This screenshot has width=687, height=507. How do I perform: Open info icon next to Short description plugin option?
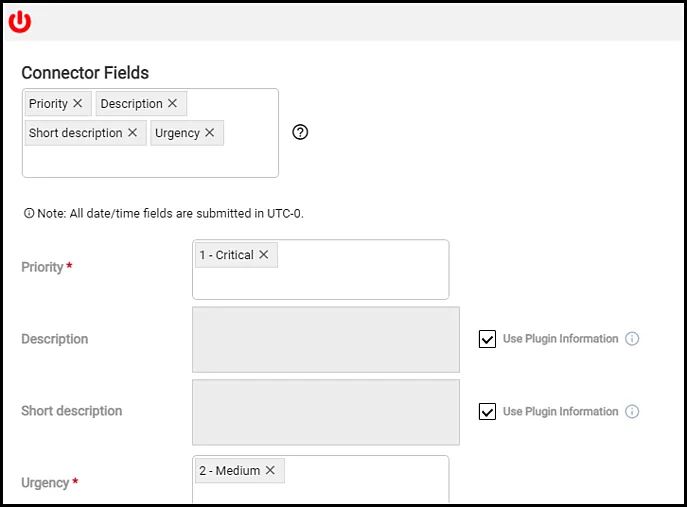coord(632,411)
